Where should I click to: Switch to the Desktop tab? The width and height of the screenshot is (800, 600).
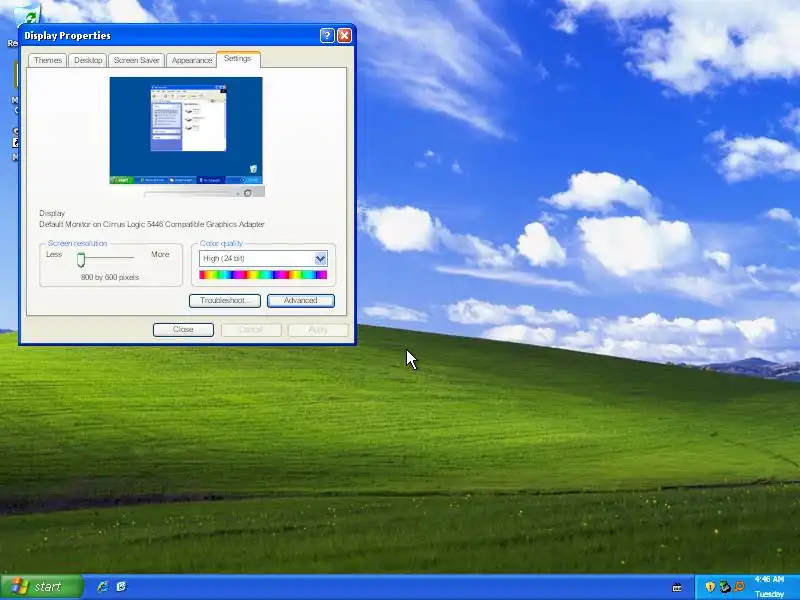[x=88, y=60]
